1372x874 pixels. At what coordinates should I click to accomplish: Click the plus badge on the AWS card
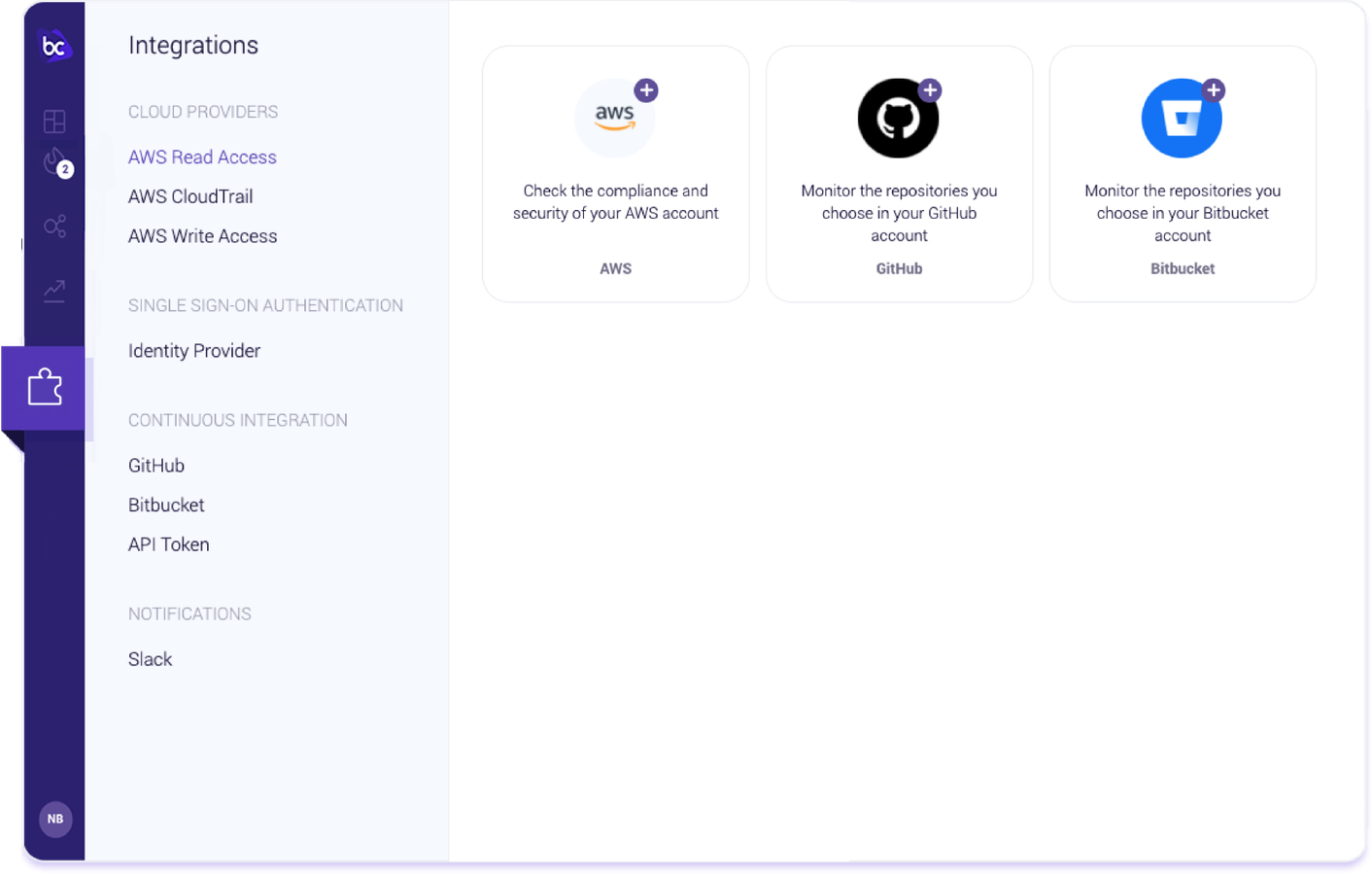646,90
